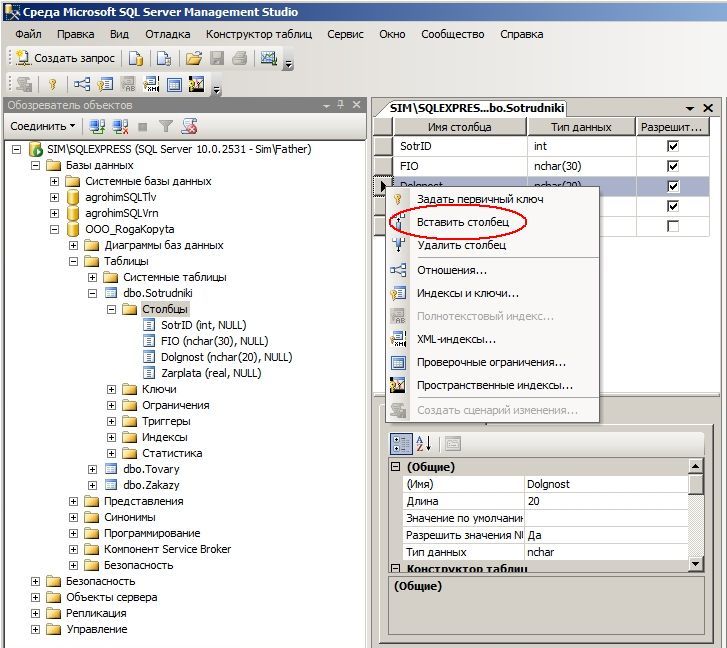The height and width of the screenshot is (648, 727).
Task: Click the property pages icon in properties
Action: [453, 444]
